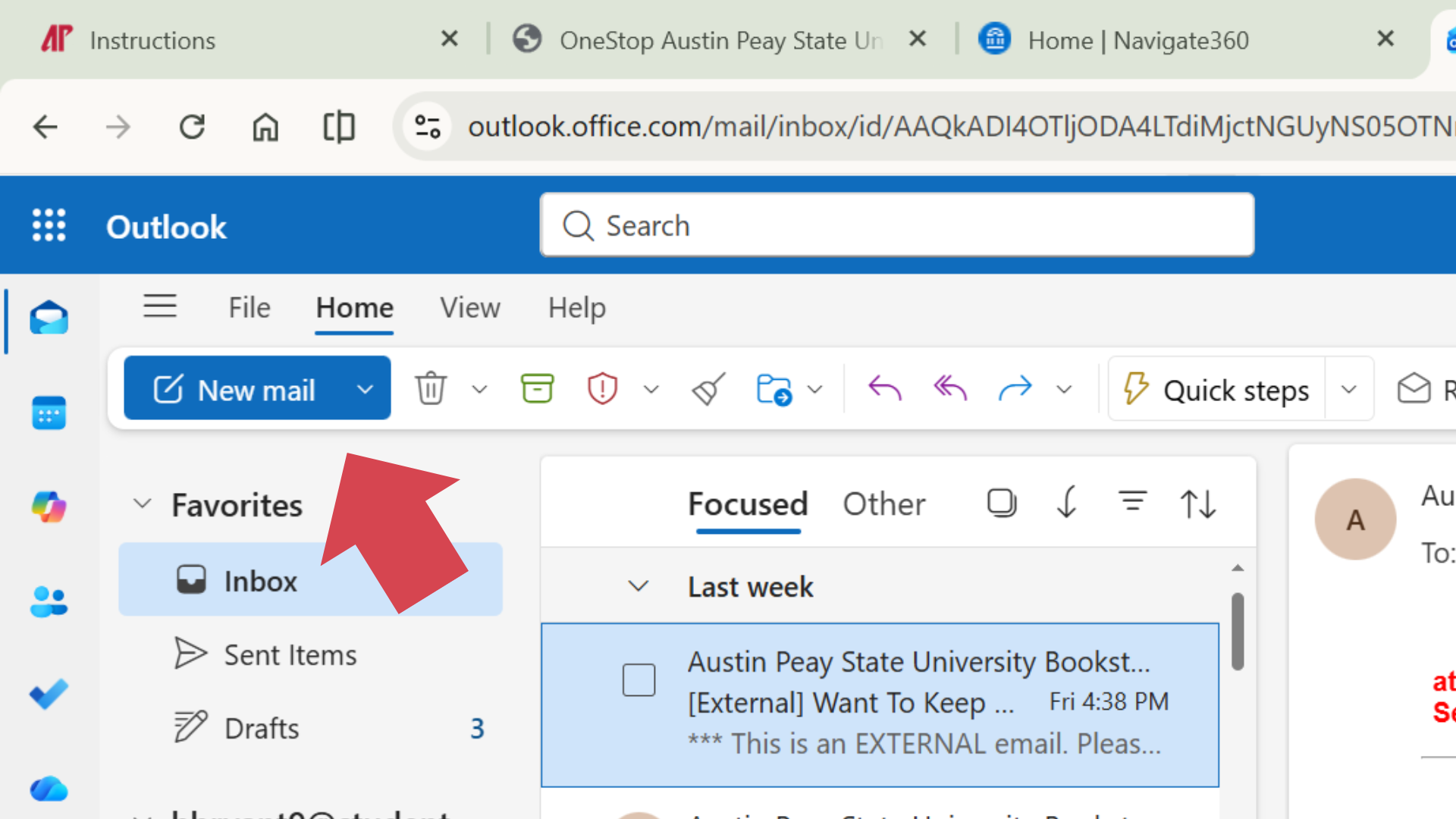This screenshot has height=819, width=1456.
Task: Select the Focused inbox tab
Action: point(748,504)
